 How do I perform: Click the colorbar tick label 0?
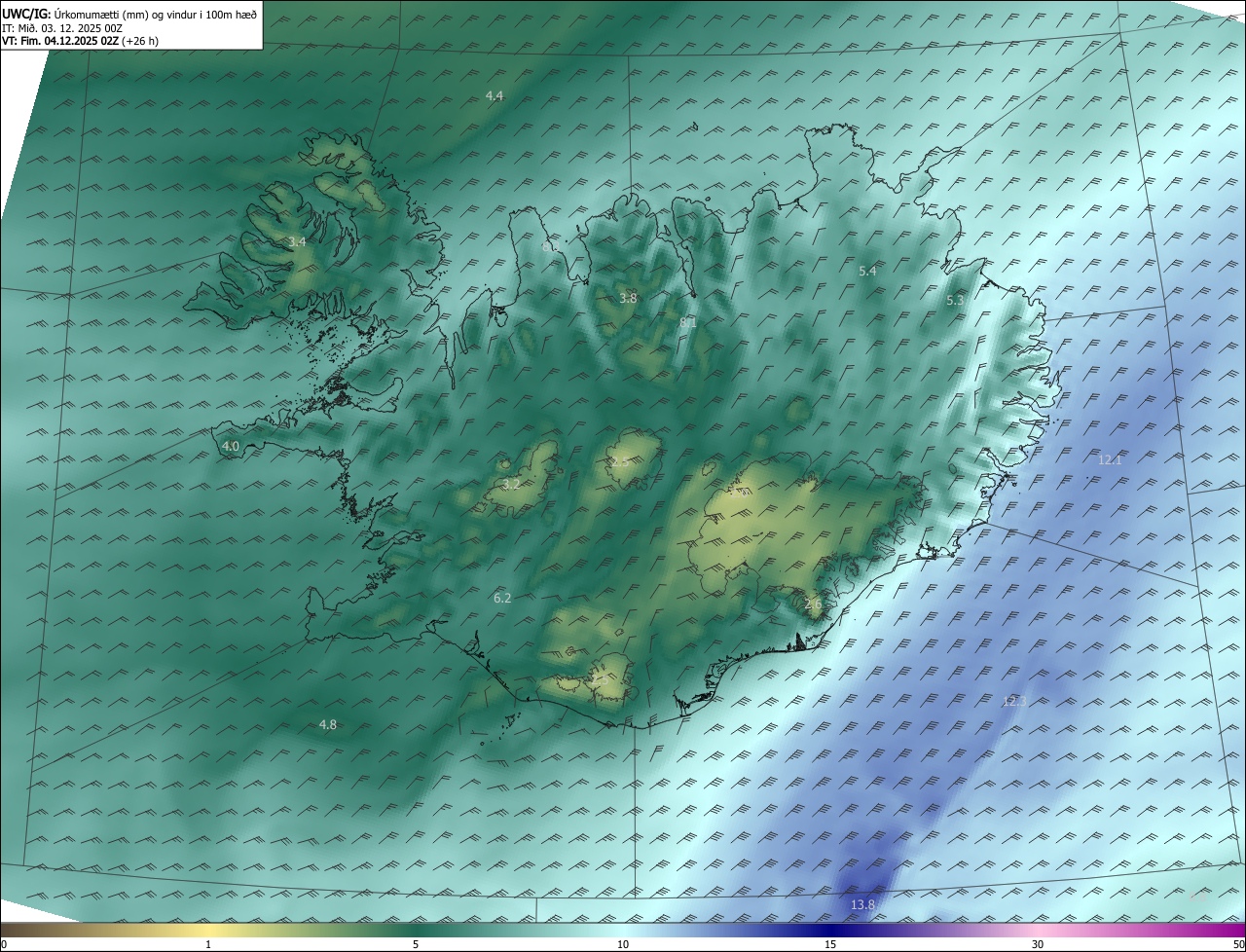pos(4,944)
